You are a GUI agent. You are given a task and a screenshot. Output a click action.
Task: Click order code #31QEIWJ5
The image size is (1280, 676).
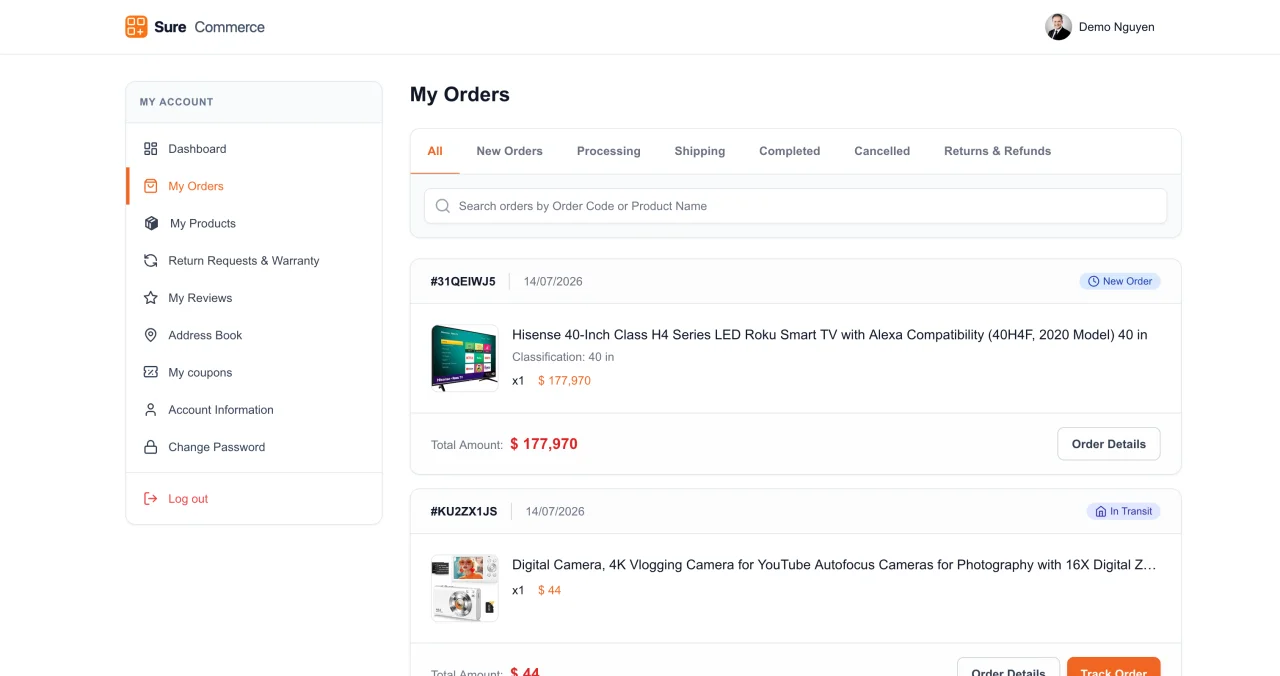463,282
